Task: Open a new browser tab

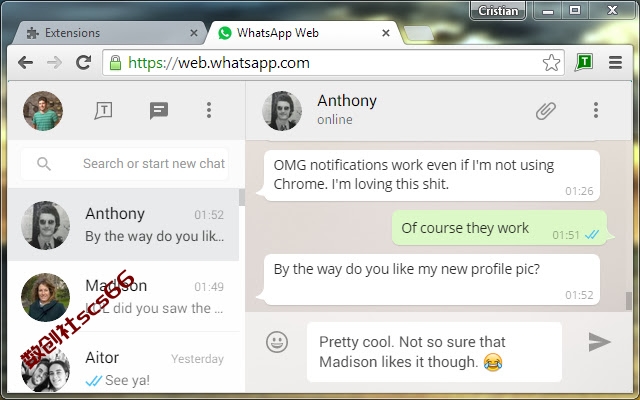Action: tap(418, 33)
